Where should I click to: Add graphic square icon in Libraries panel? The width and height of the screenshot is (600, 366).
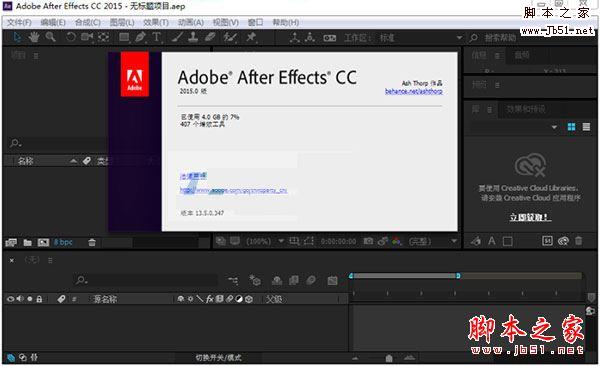[x=508, y=241]
